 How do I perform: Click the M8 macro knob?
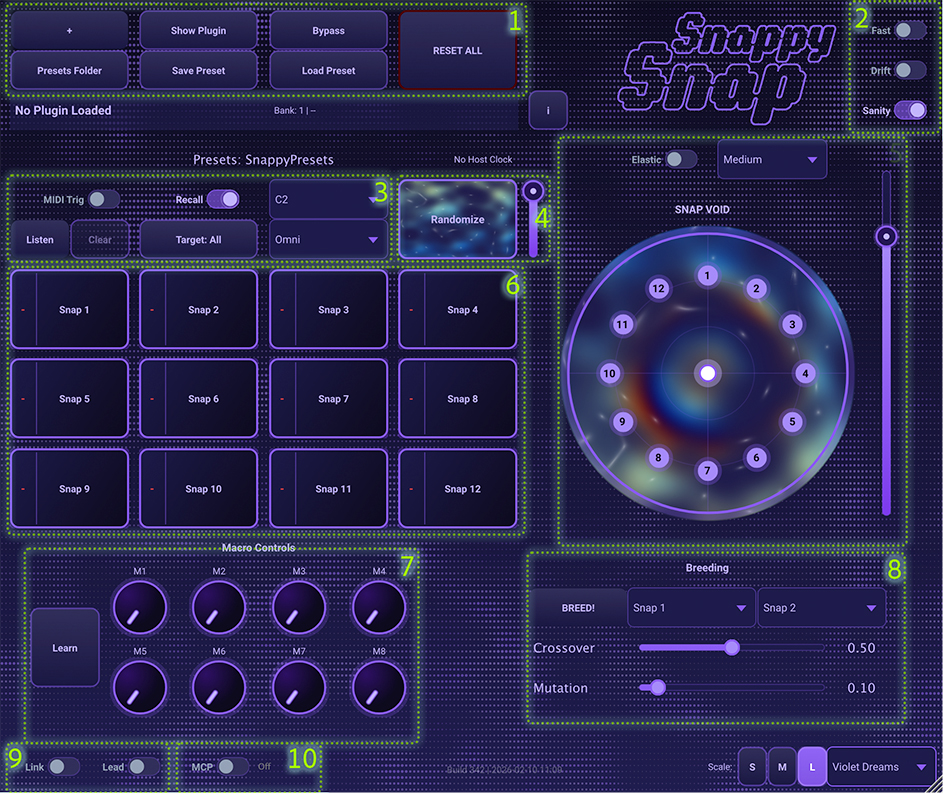(379, 688)
